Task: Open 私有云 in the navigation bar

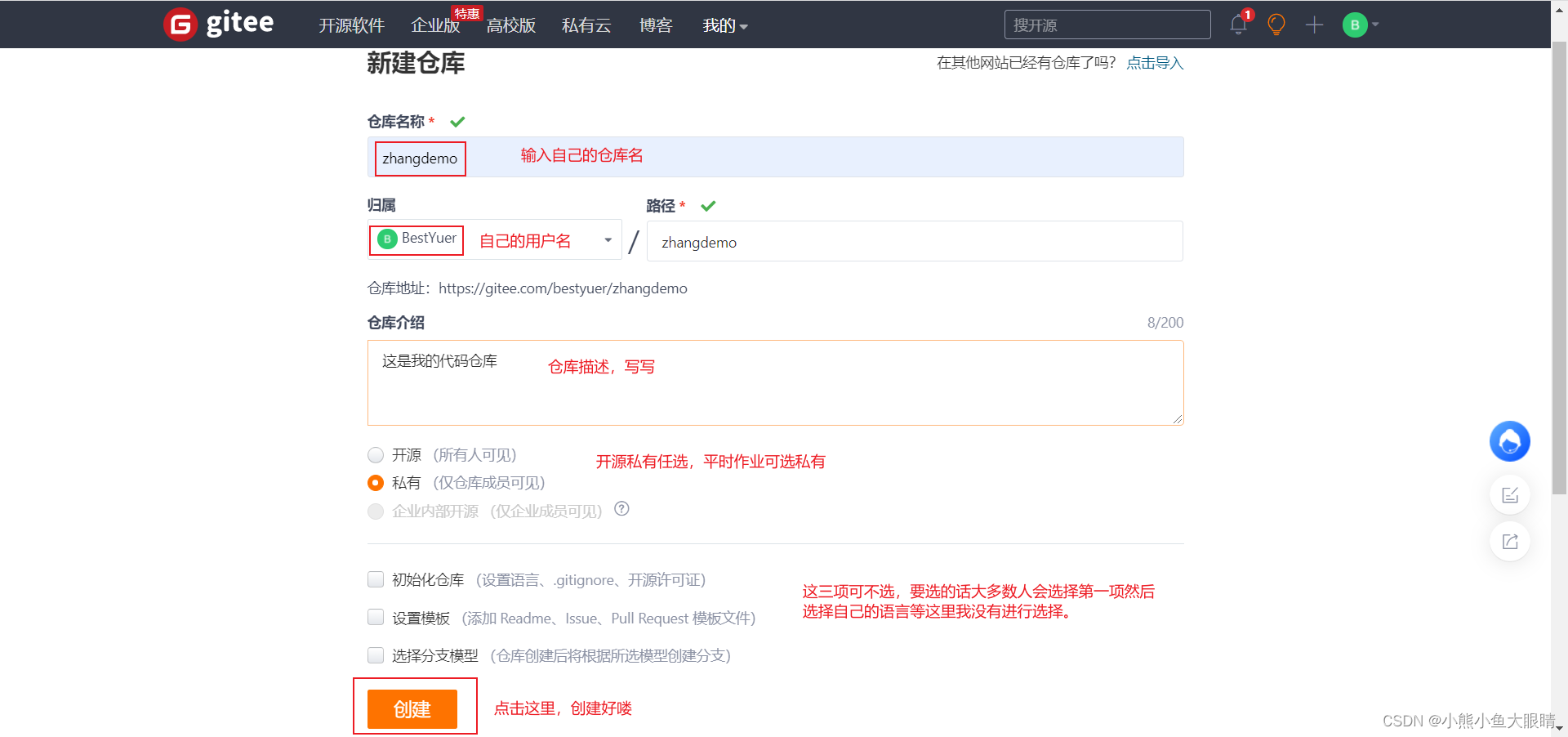Action: point(586,25)
